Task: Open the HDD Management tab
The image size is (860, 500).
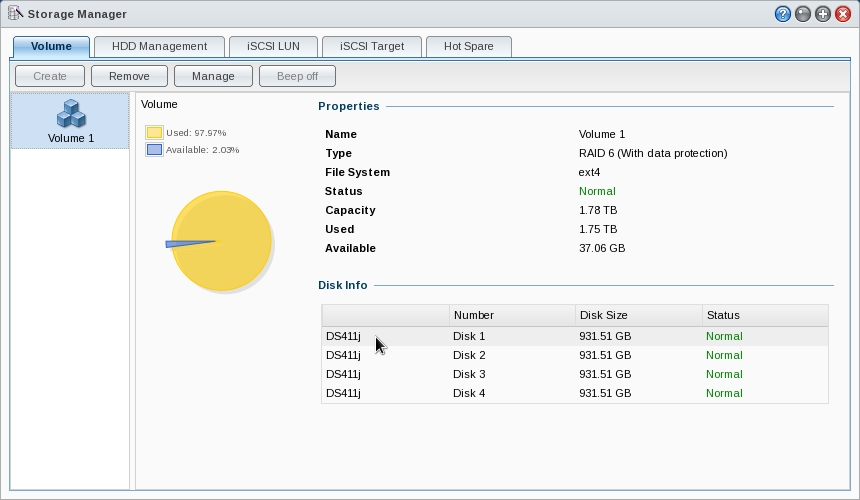Action: pyautogui.click(x=160, y=47)
